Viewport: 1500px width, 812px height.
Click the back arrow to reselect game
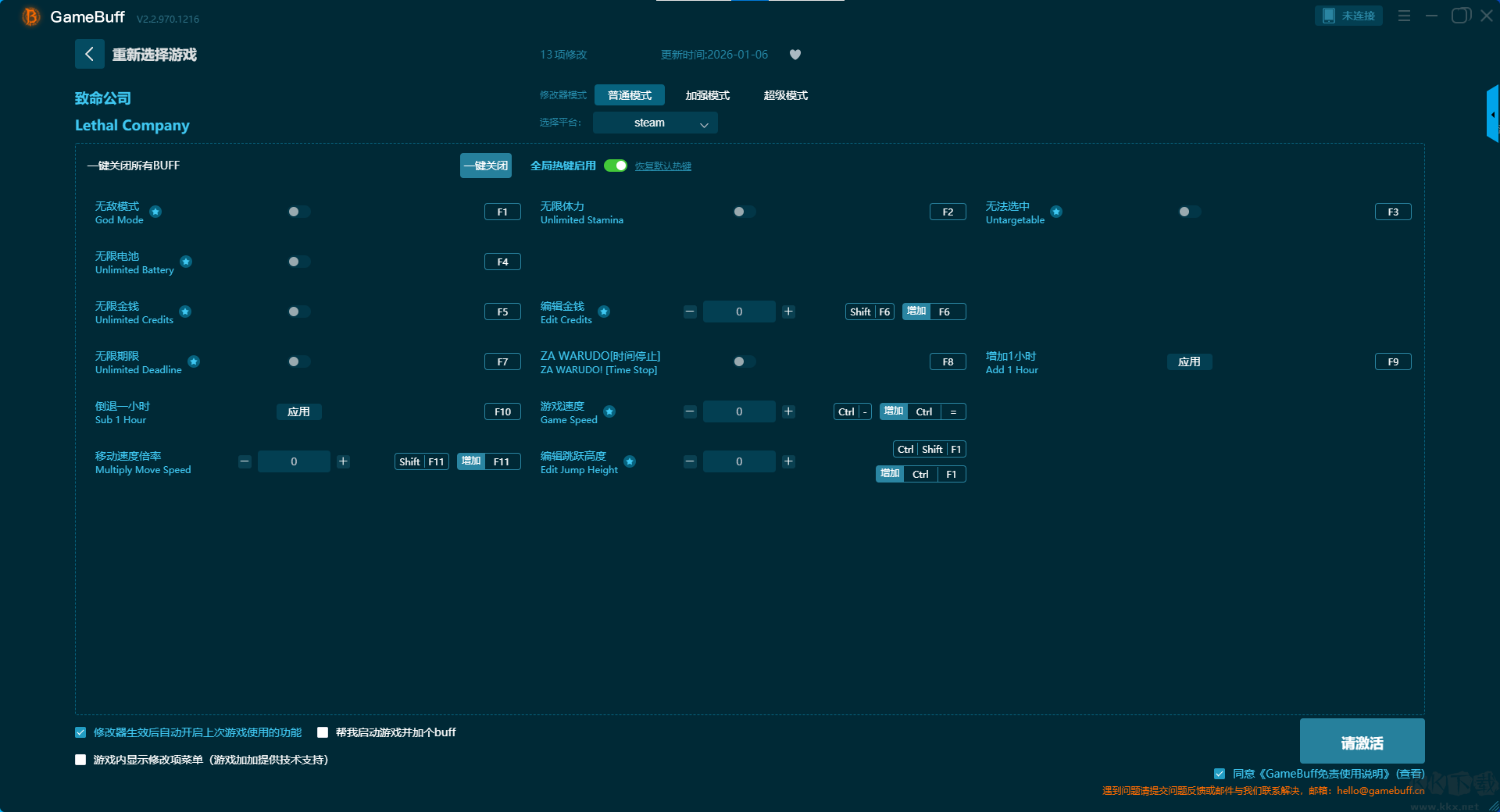[x=89, y=54]
